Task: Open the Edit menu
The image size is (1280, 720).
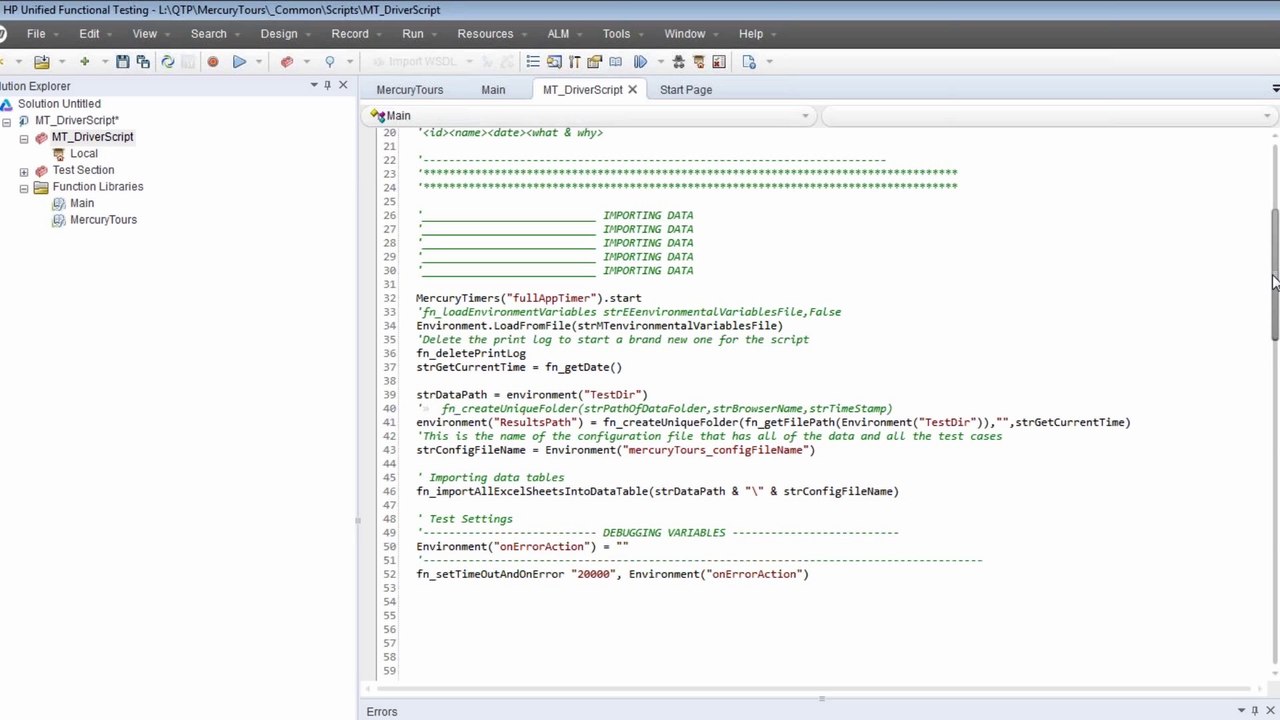Action: 89,34
